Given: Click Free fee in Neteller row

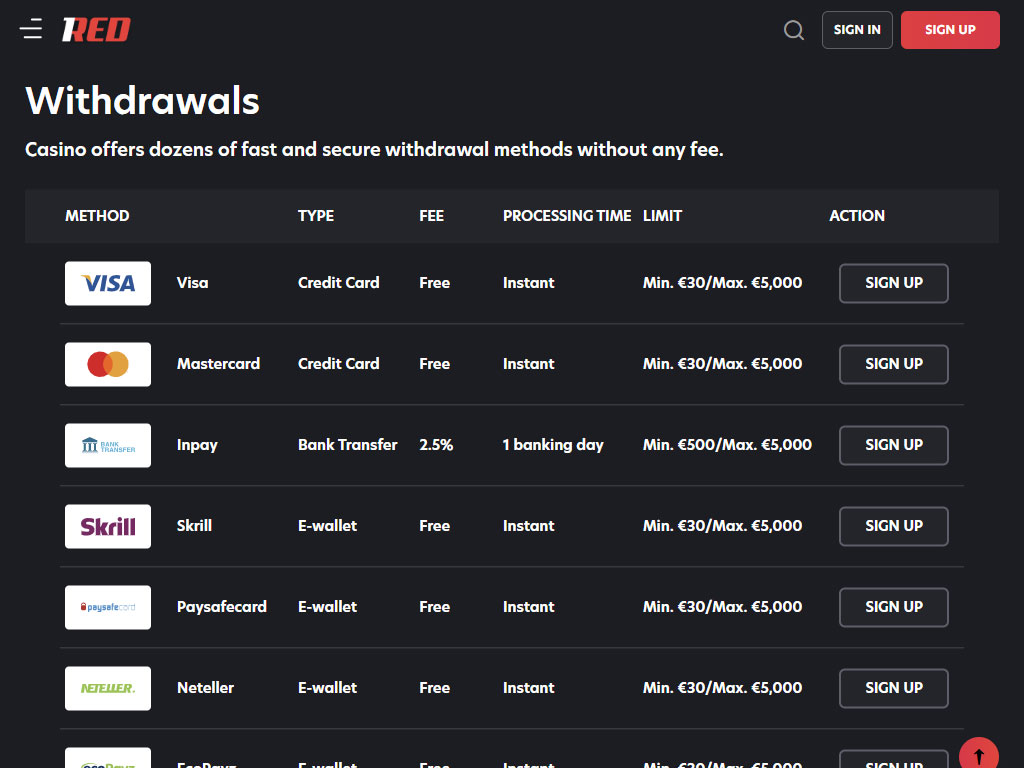Looking at the screenshot, I should [x=434, y=688].
